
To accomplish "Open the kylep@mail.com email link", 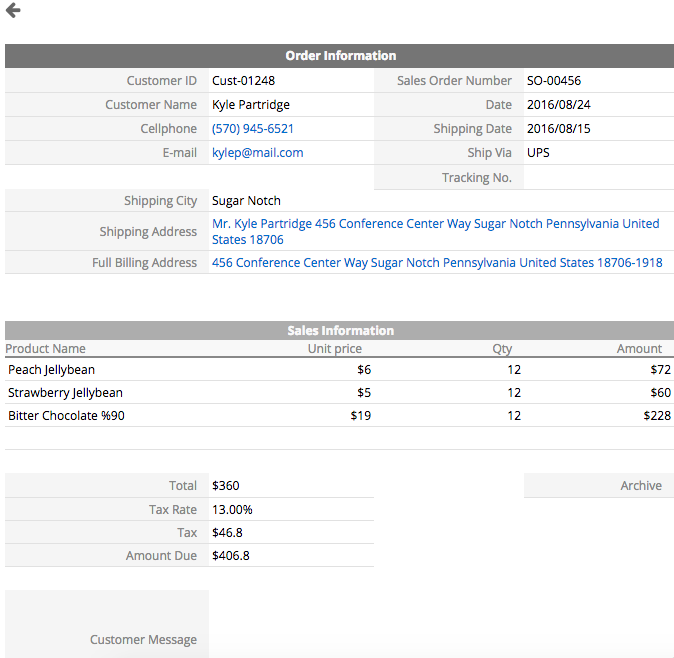I will 257,153.
